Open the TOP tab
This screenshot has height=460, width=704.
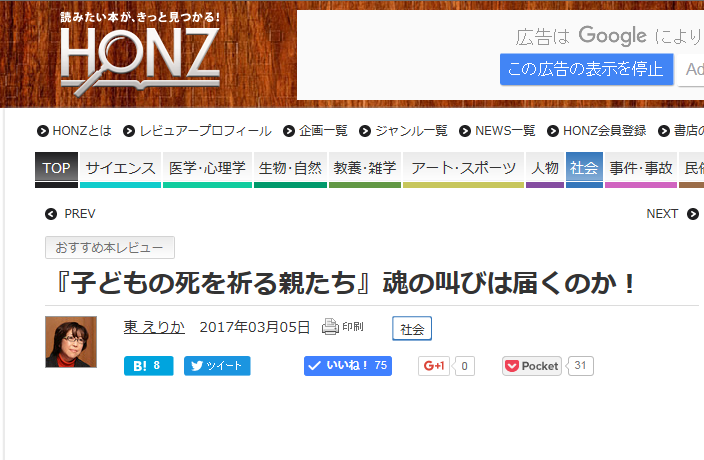click(x=57, y=170)
